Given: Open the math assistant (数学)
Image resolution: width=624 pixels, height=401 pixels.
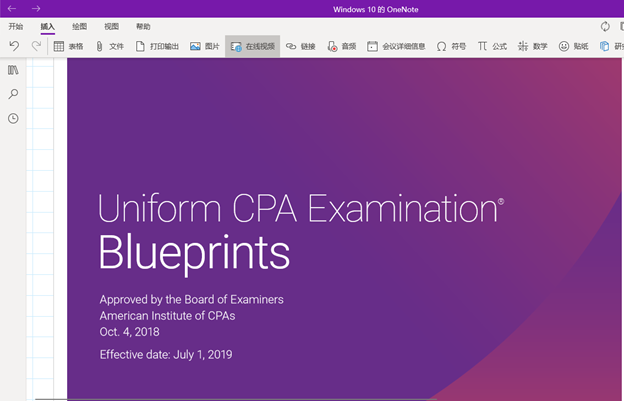Looking at the screenshot, I should point(532,47).
